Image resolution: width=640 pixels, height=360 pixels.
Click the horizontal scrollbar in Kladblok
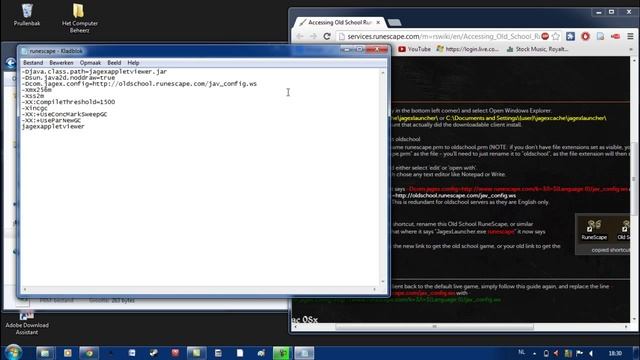200,289
